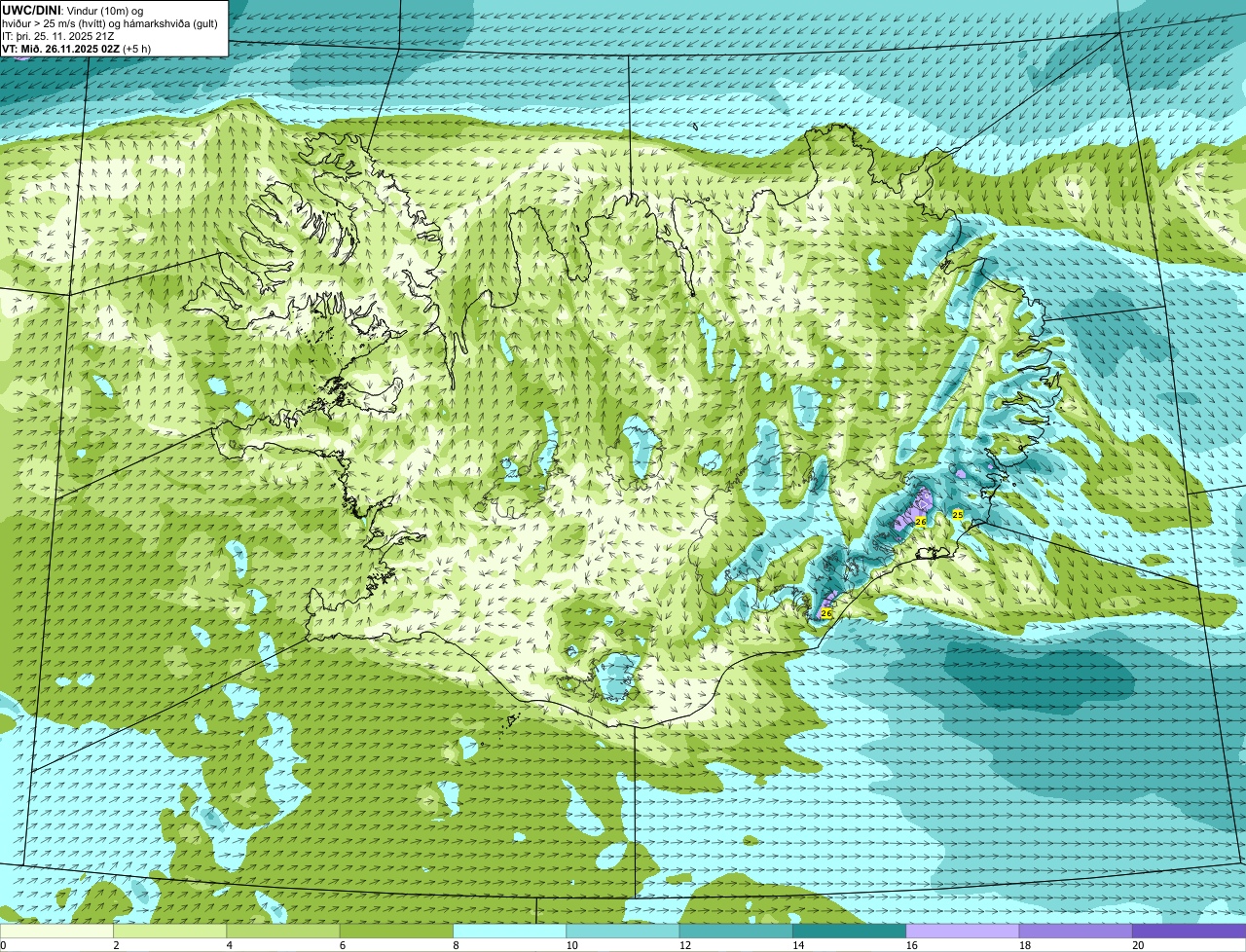Click the 14–16 m/s dark teal legend swatch
Viewport: 1246px width, 952px height.
click(849, 932)
